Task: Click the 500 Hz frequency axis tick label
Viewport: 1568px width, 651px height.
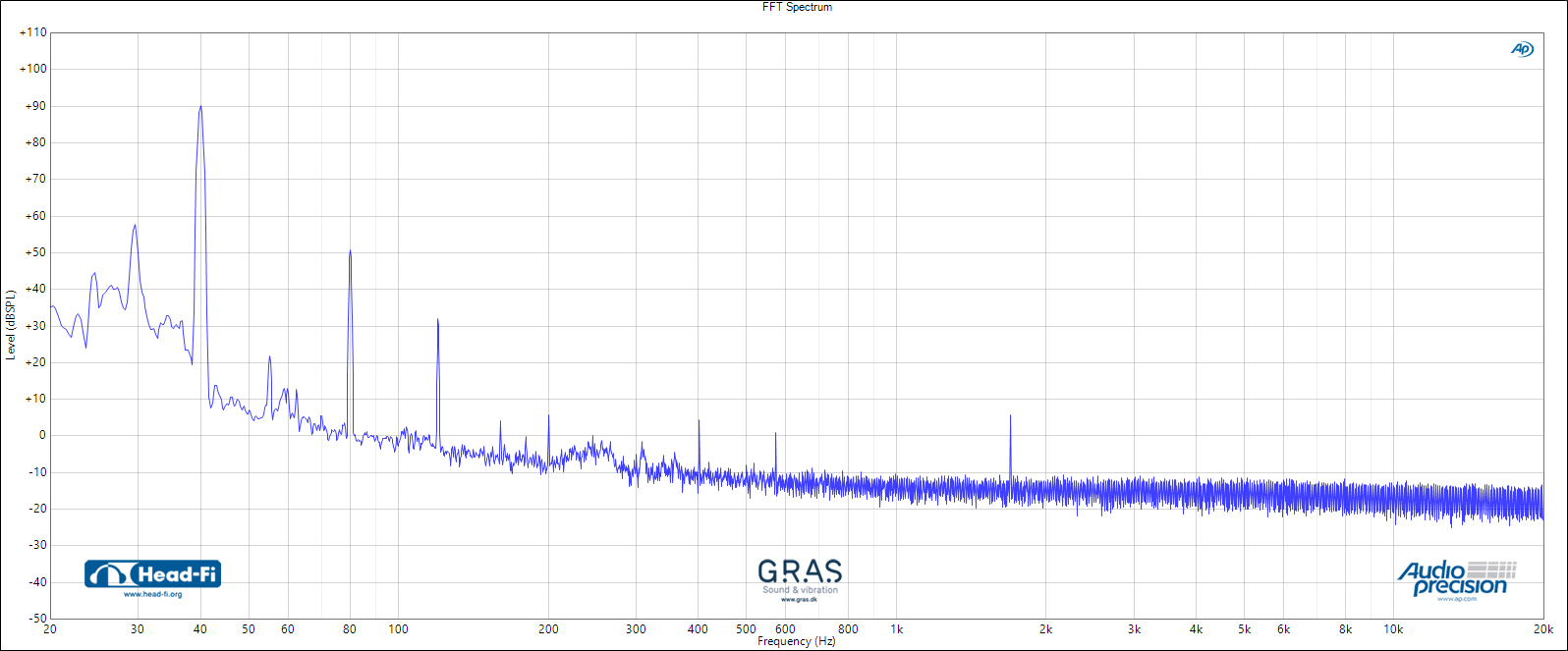Action: [x=747, y=629]
